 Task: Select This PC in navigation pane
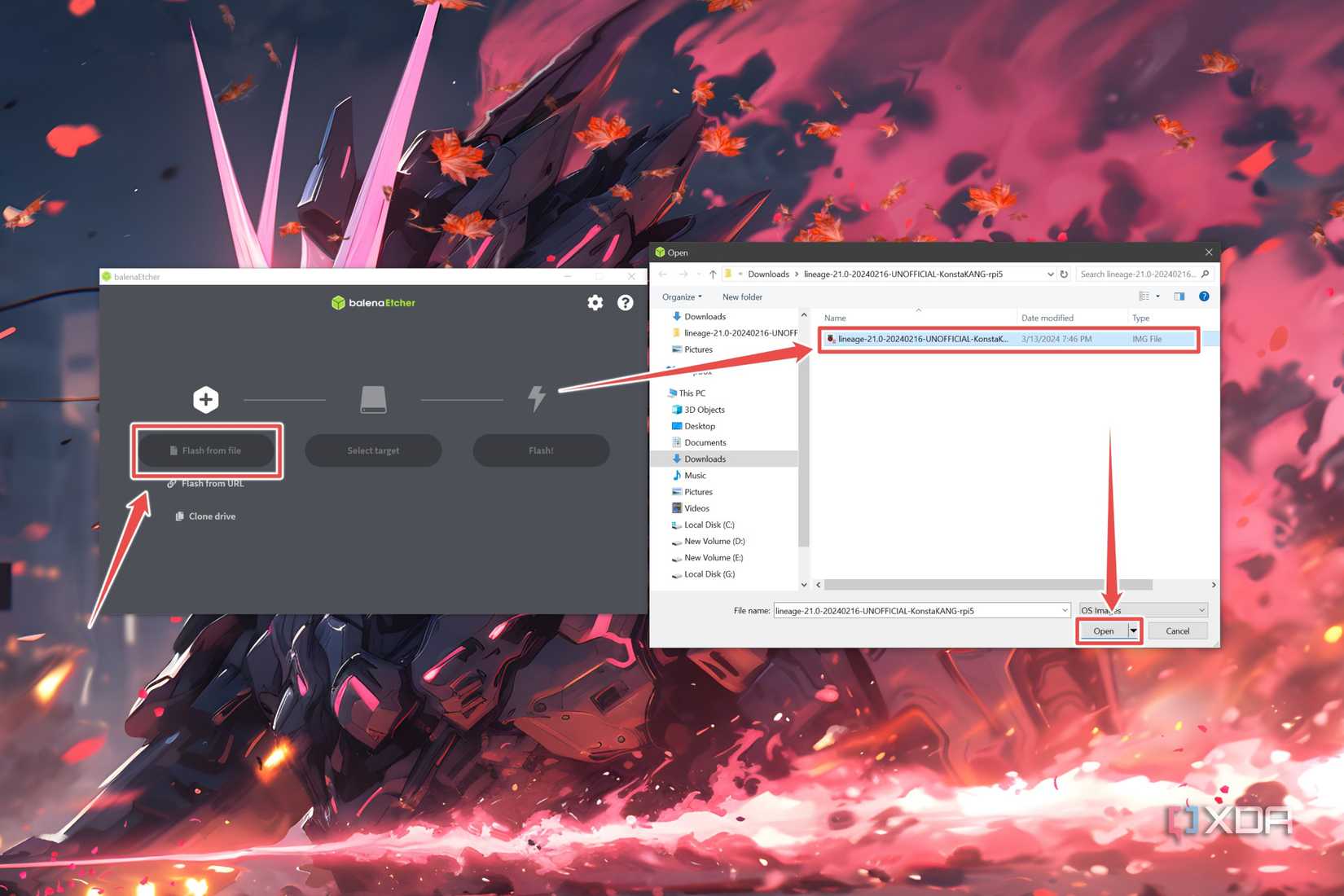click(686, 393)
